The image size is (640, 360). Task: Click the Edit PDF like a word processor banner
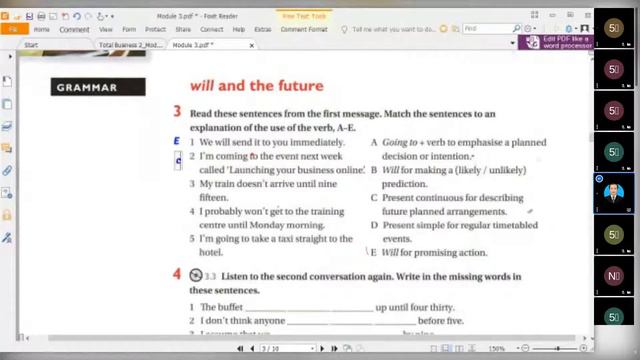[556, 42]
